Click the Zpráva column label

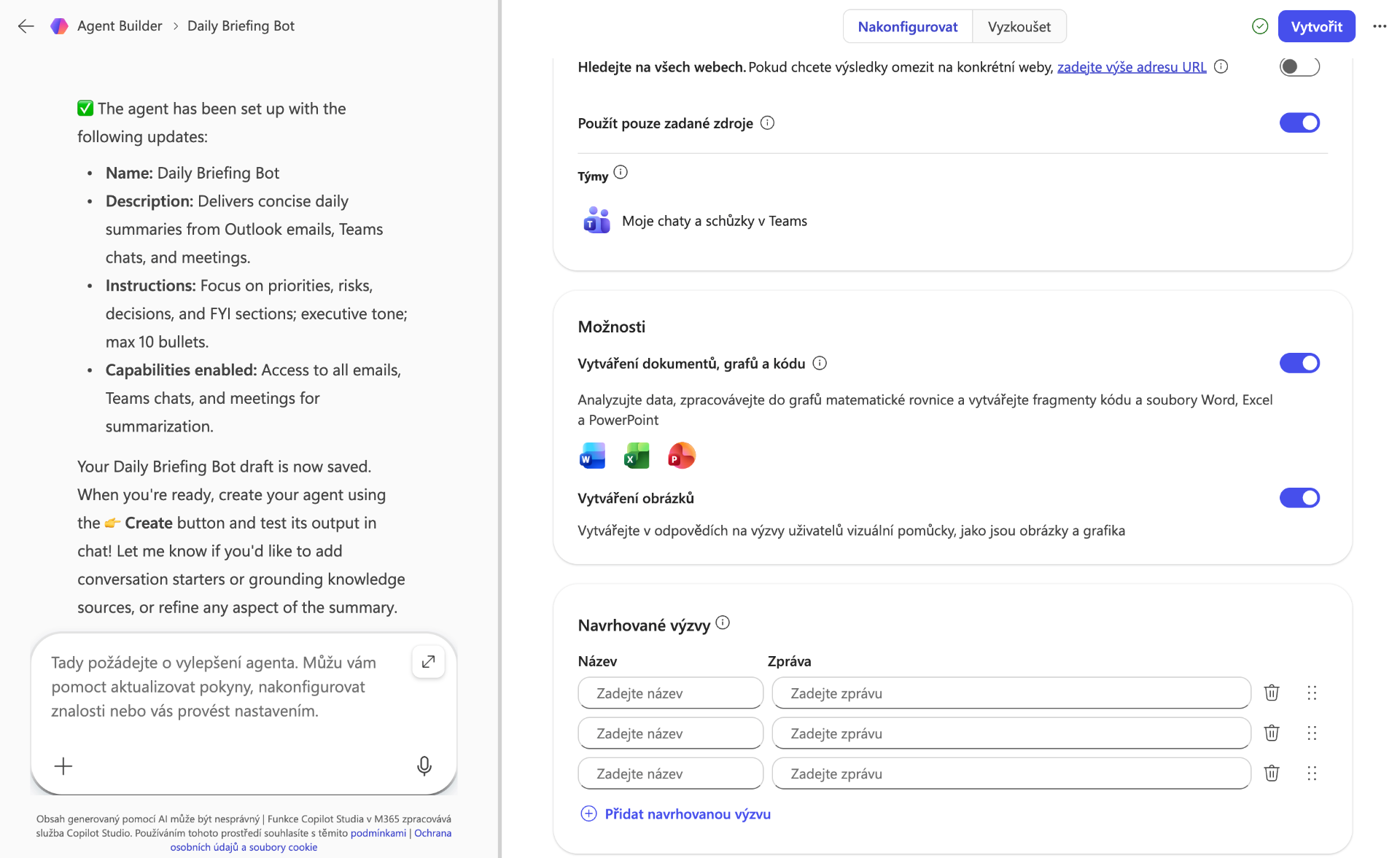[x=789, y=661]
